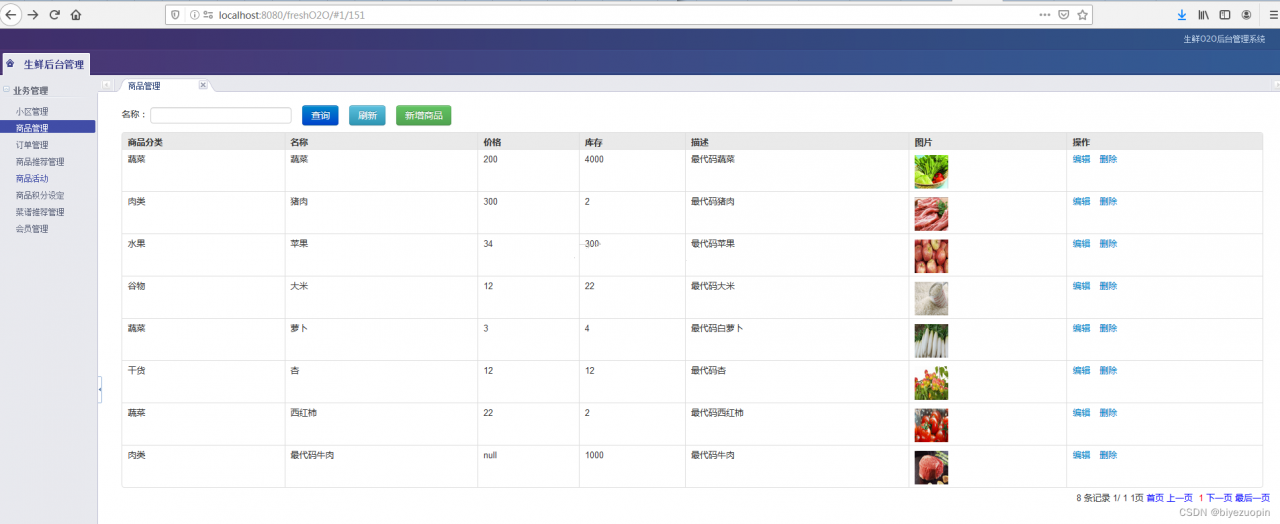
Task: Focus the 名称 search input field
Action: [x=221, y=116]
